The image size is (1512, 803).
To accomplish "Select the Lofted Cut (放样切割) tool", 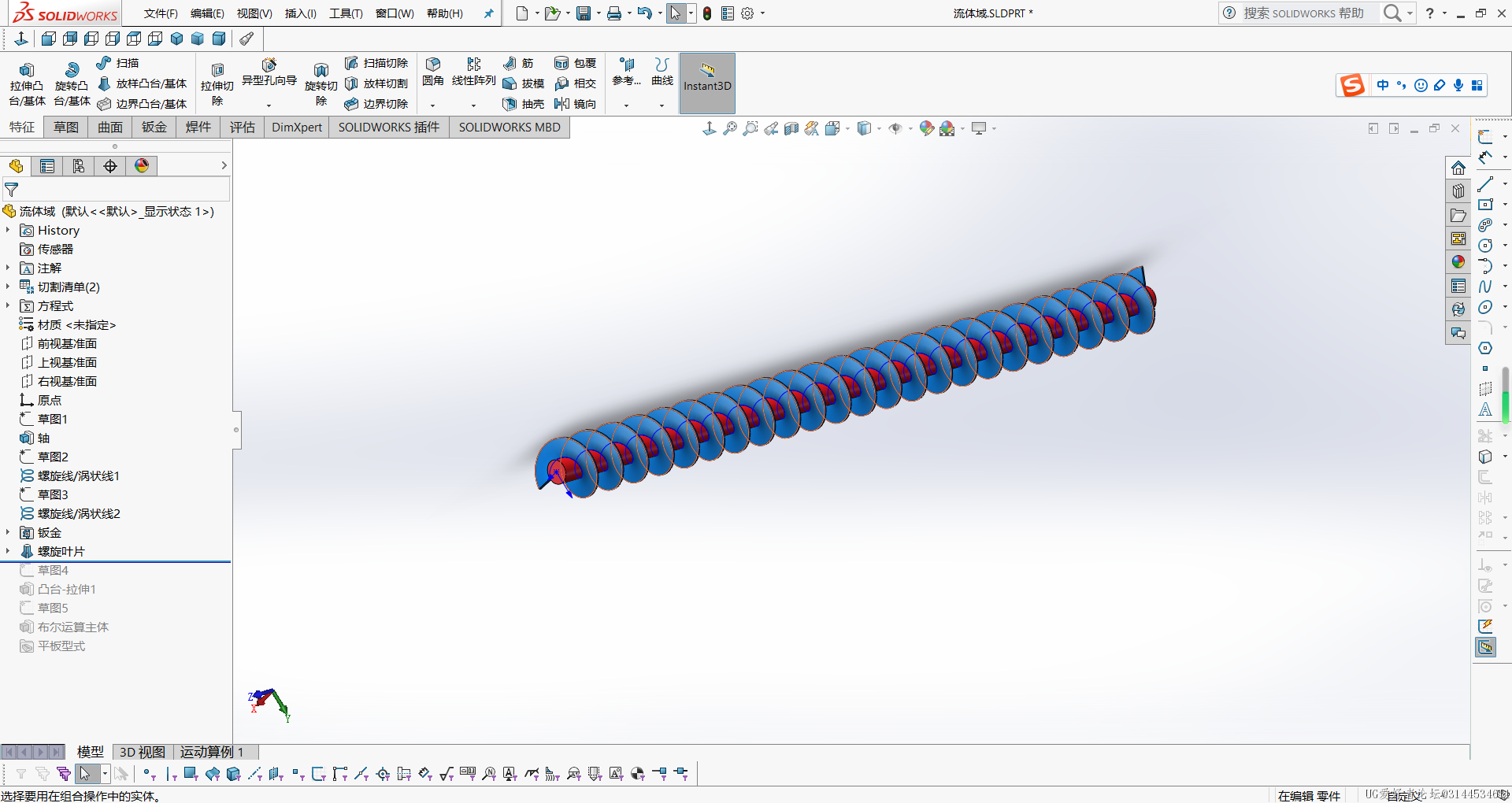I will click(x=376, y=83).
